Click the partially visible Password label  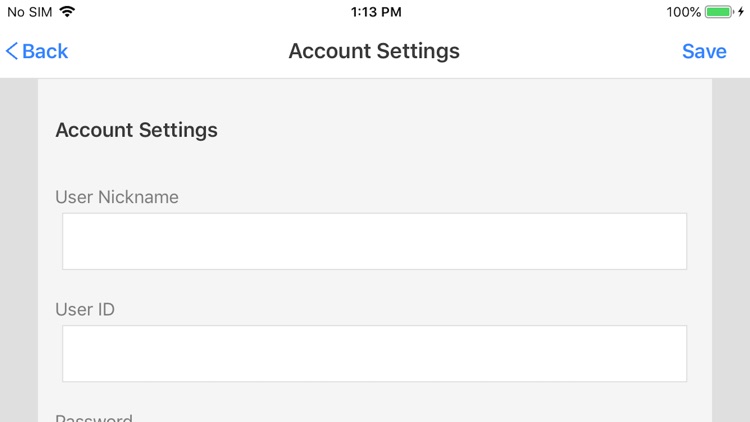click(94, 418)
